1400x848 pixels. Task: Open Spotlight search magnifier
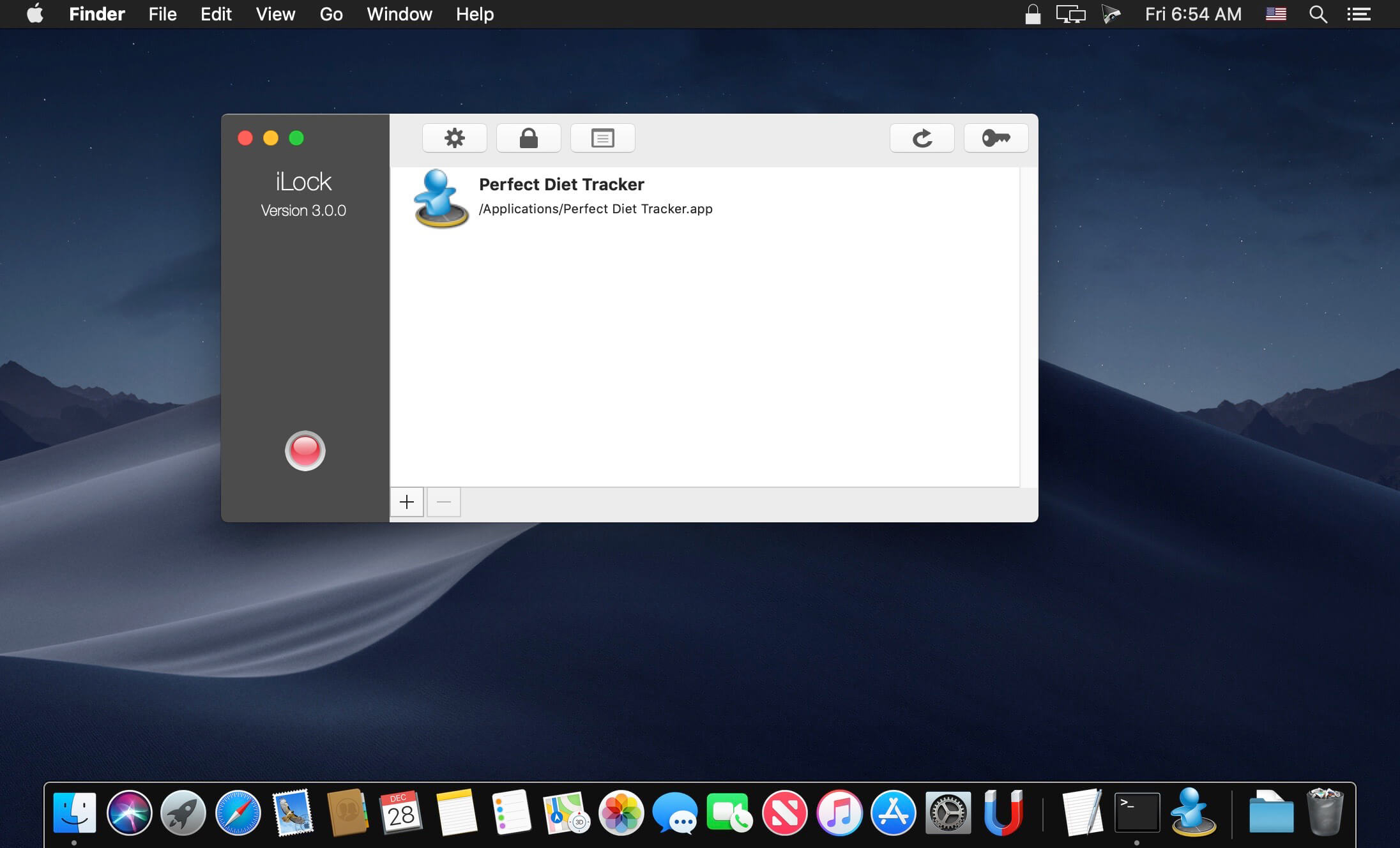pyautogui.click(x=1318, y=14)
